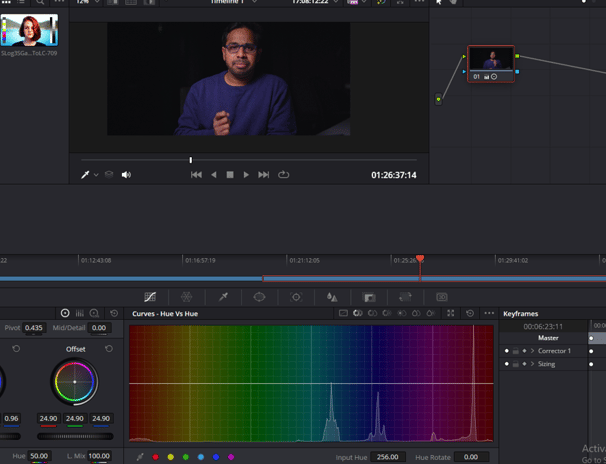Reset the Hue Vs Hue curve

point(470,313)
